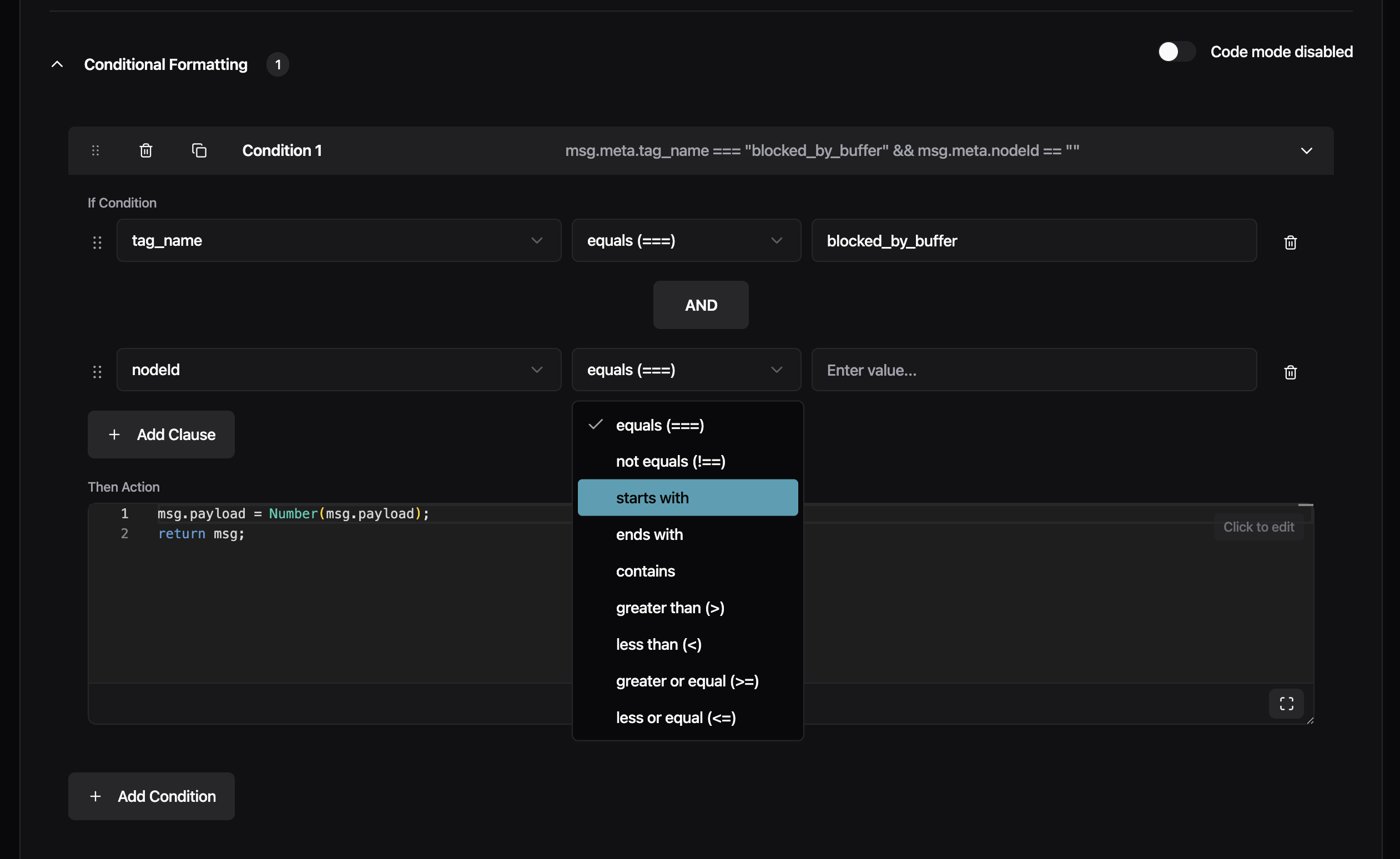Open operator dropdown in tag_name row
The height and width of the screenshot is (859, 1400).
pos(686,240)
